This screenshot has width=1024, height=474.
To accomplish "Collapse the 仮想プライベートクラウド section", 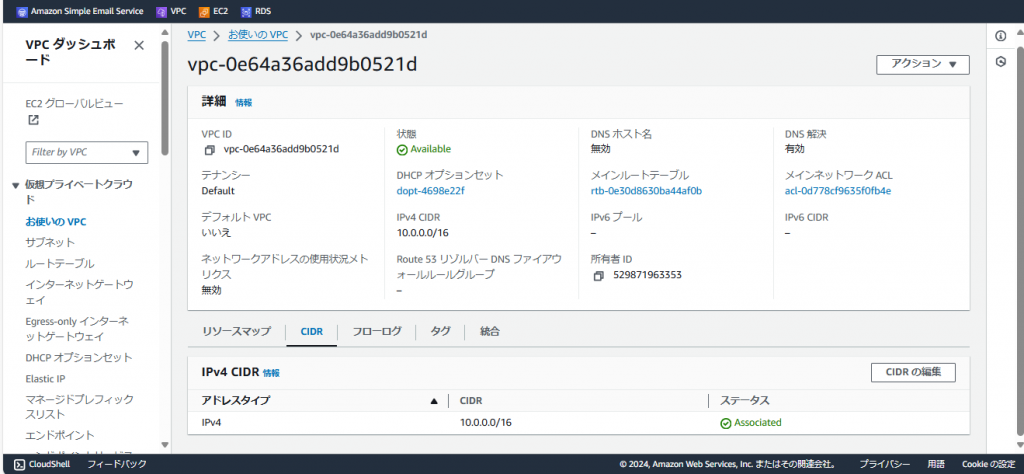I will point(16,185).
